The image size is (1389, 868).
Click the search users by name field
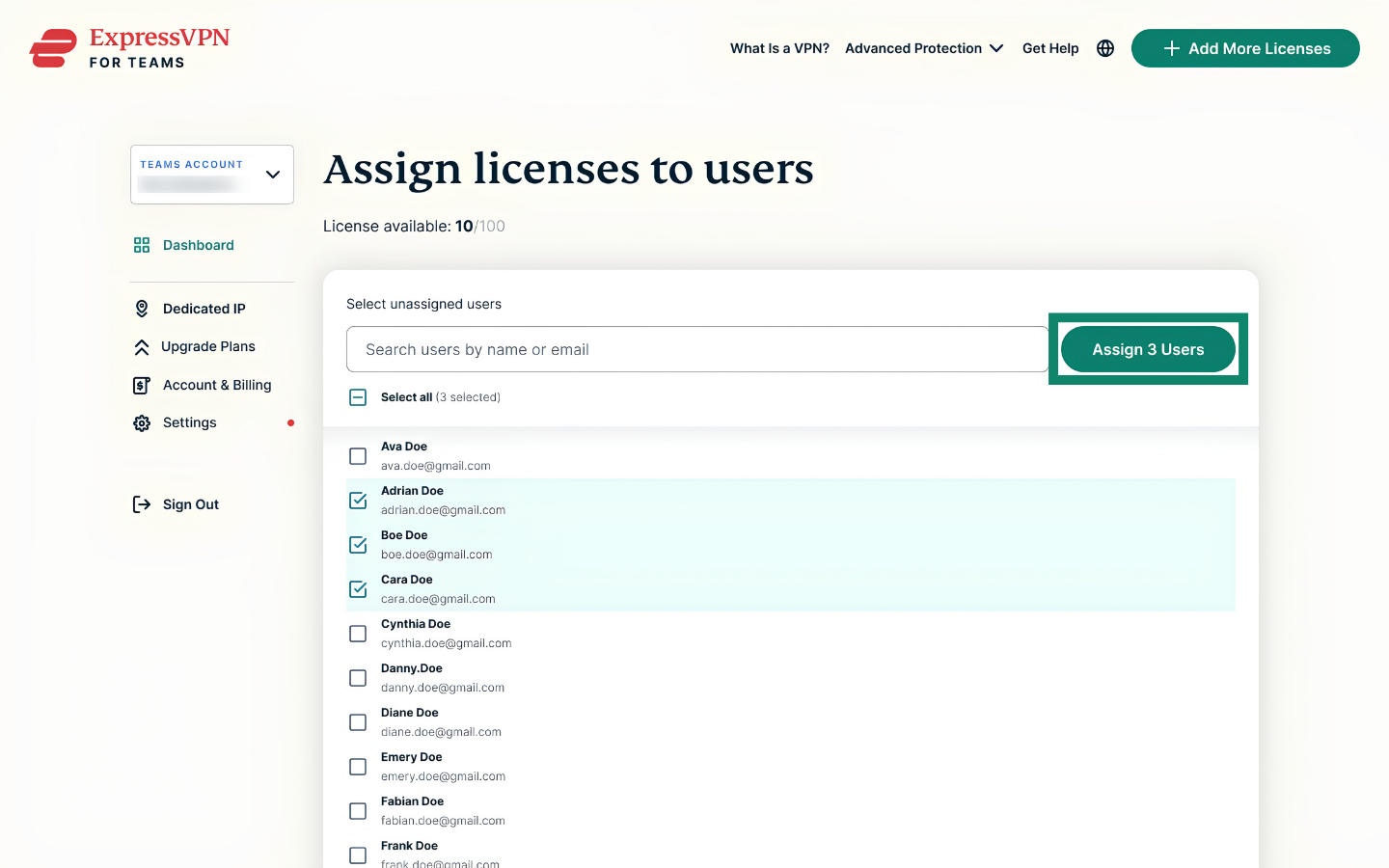(697, 349)
